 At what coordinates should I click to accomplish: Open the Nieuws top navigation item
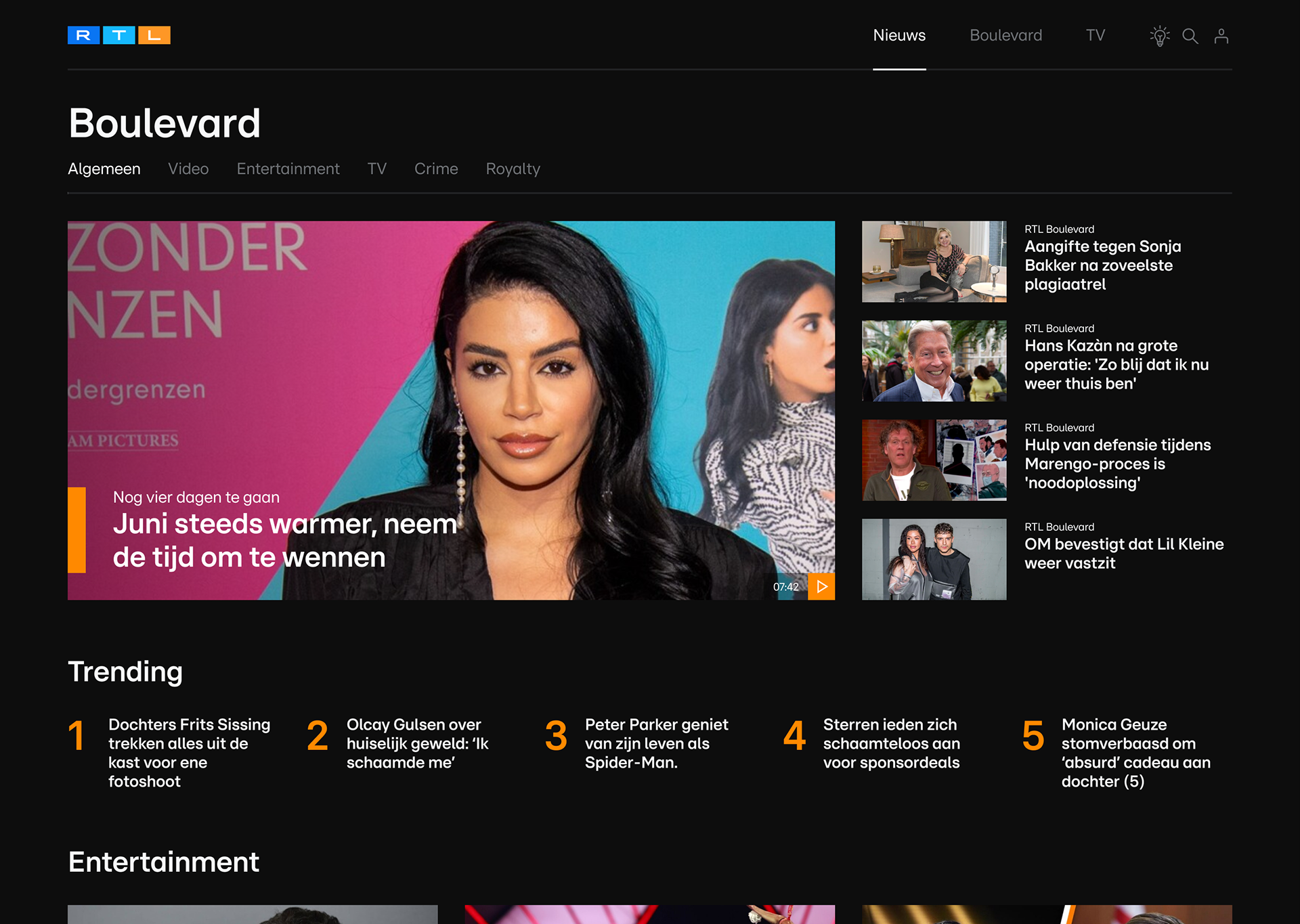point(898,35)
